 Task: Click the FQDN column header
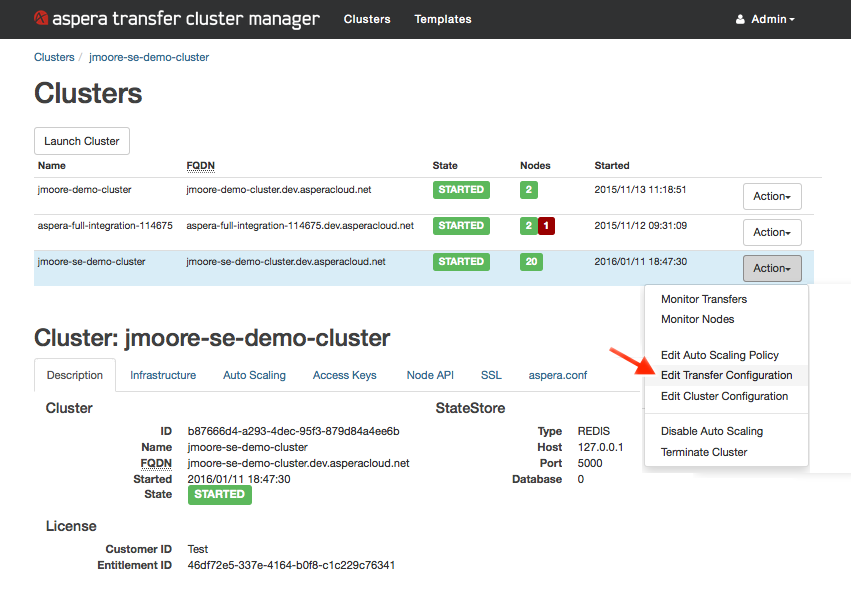[x=200, y=166]
